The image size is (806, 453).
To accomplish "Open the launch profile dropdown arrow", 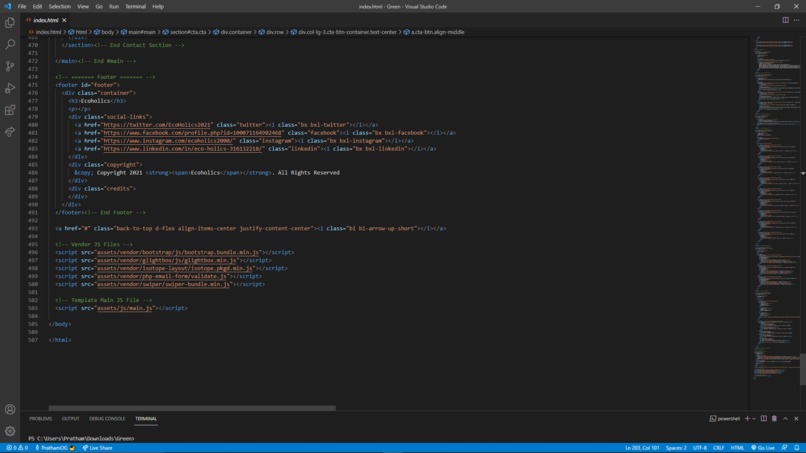I will click(x=754, y=419).
